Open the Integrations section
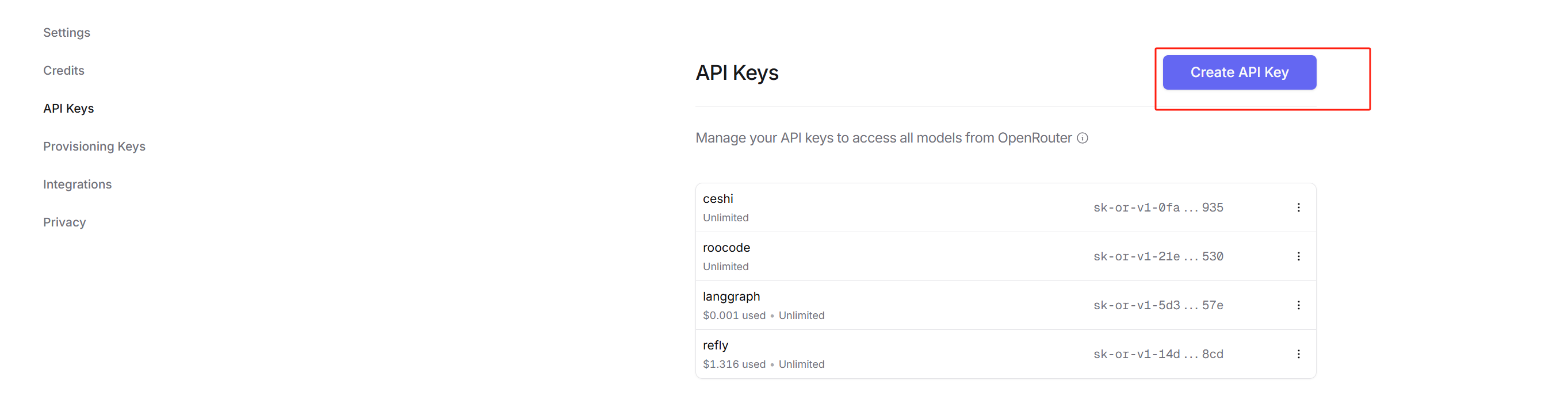The width and height of the screenshot is (1568, 396). click(x=77, y=184)
